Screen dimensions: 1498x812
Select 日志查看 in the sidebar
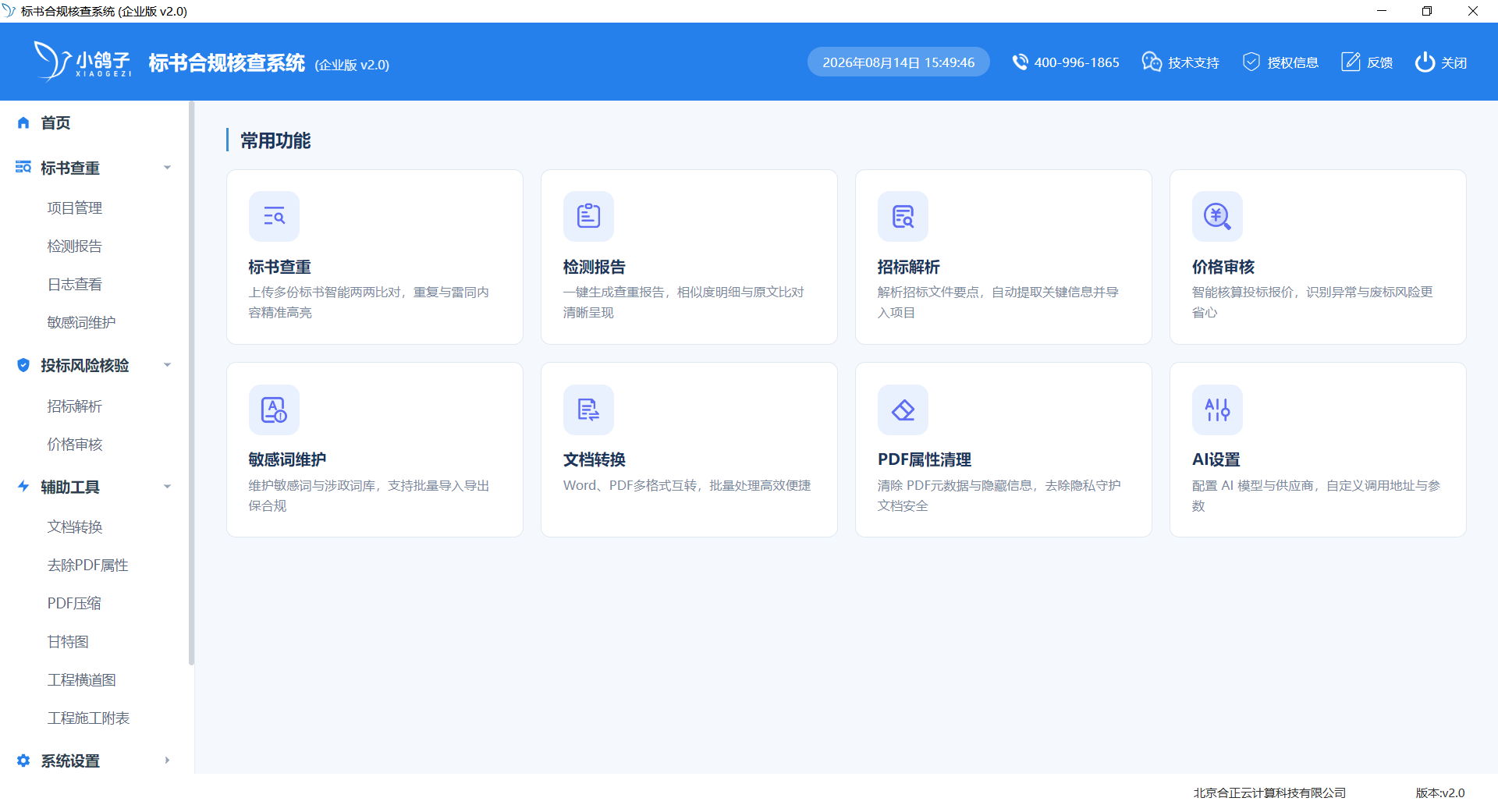point(75,284)
